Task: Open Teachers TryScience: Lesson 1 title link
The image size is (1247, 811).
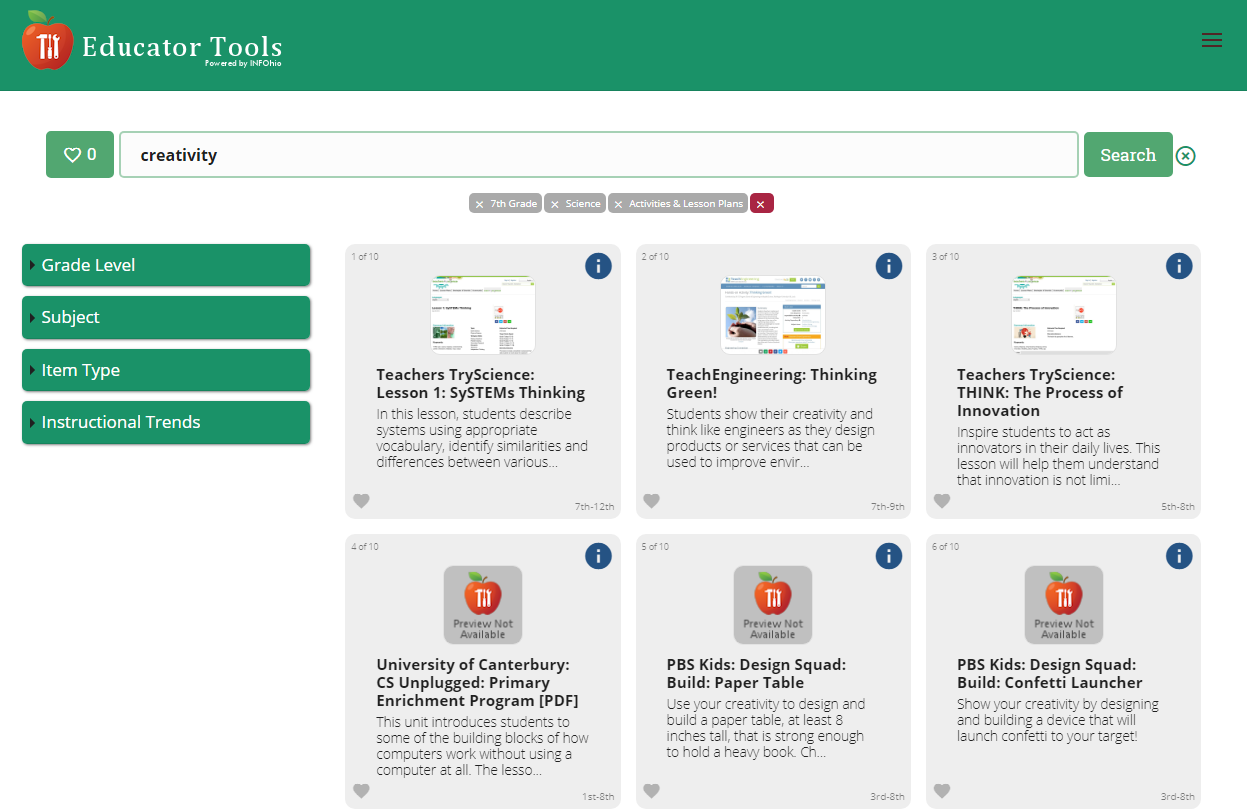Action: (481, 384)
